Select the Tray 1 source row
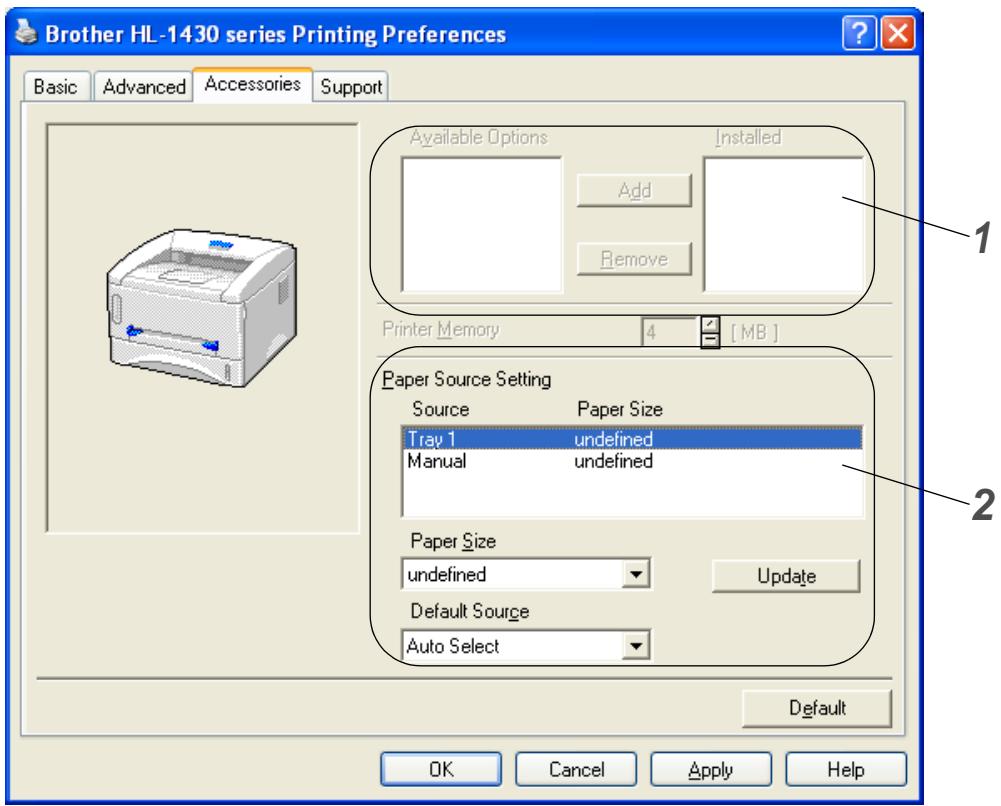This screenshot has height=806, width=1001. point(633,439)
